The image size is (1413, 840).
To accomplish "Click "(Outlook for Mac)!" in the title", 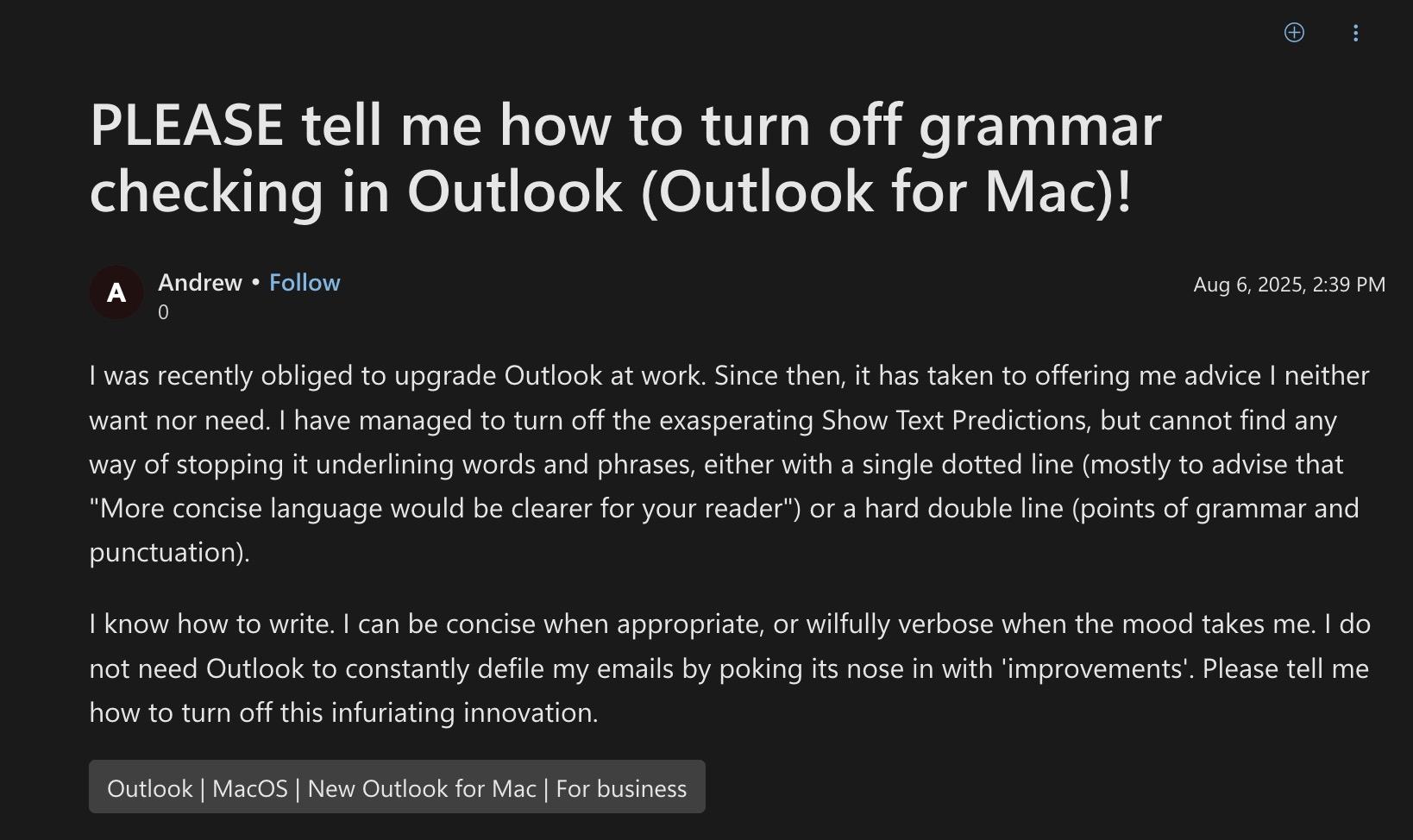I will point(885,191).
